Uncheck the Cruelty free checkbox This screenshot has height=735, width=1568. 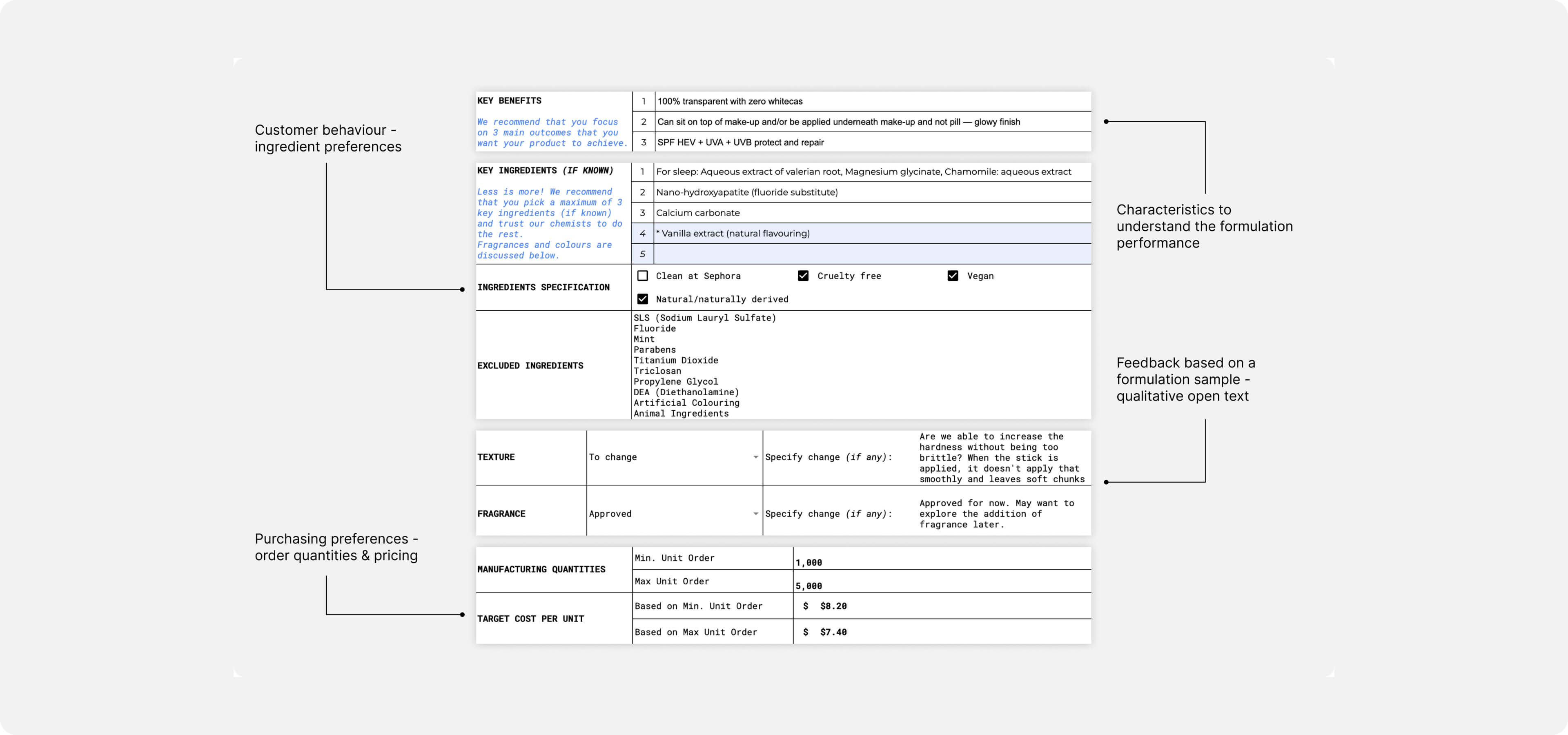tap(803, 276)
